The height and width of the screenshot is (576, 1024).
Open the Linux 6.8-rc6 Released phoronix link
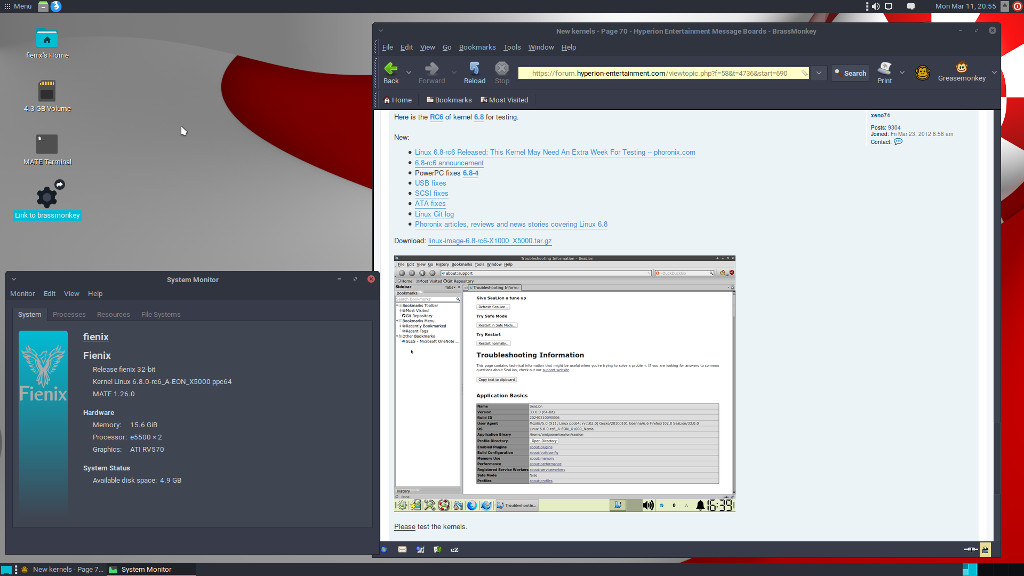tap(554, 152)
